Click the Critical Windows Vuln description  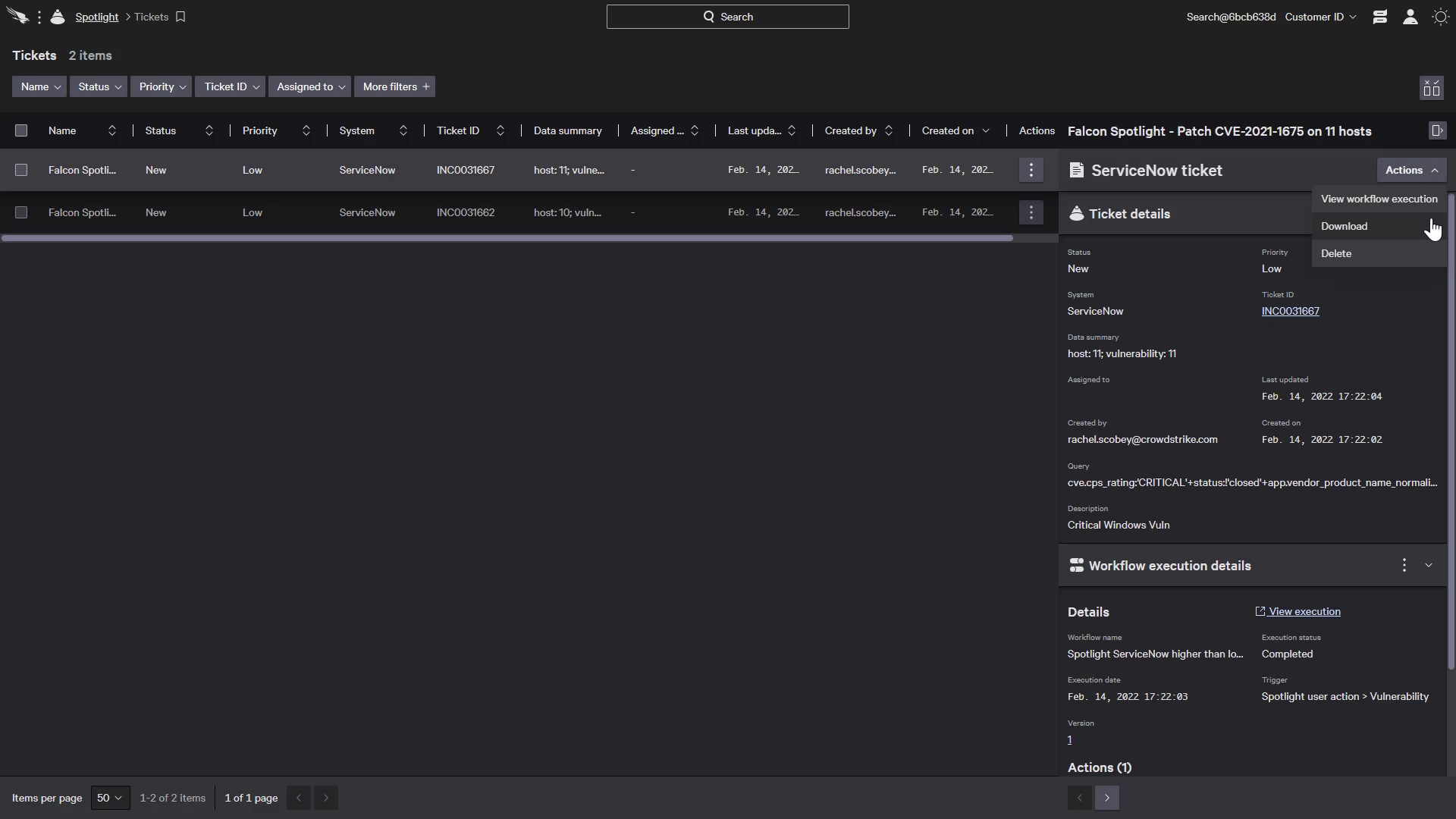[x=1119, y=525]
